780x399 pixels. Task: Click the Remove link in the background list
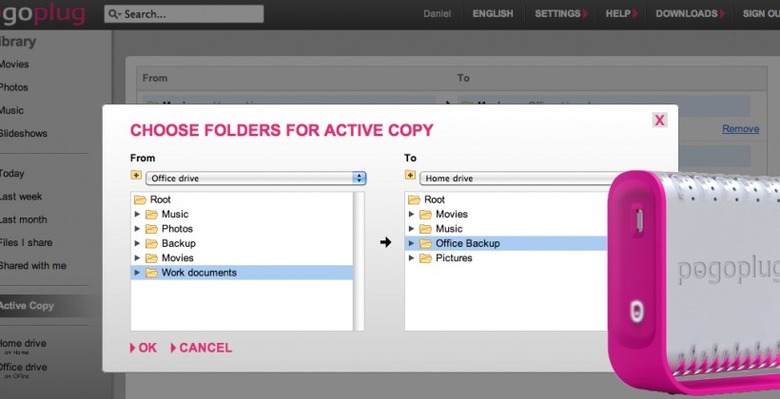coord(741,129)
